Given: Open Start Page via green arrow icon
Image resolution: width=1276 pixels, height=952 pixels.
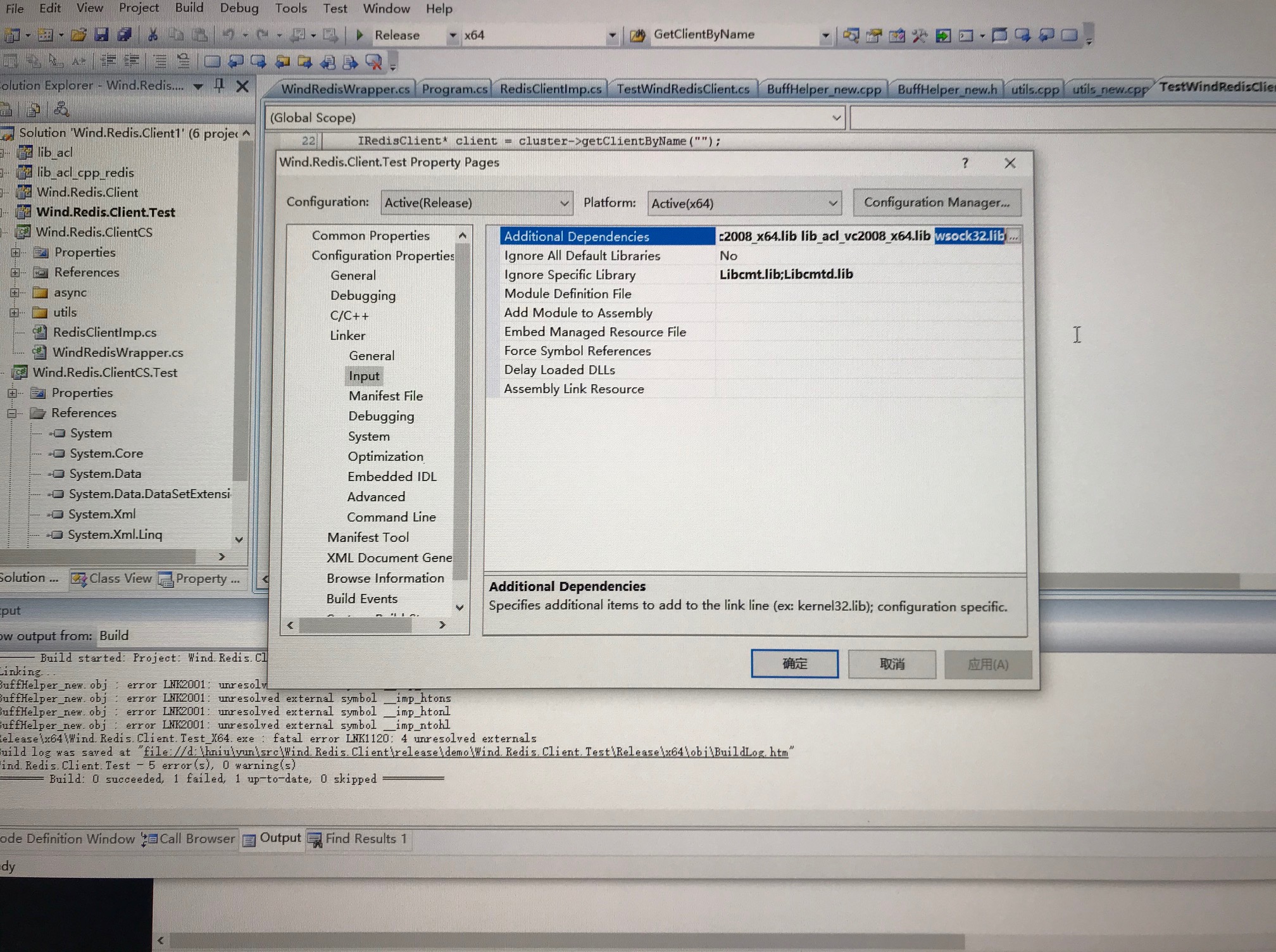Looking at the screenshot, I should point(943,35).
